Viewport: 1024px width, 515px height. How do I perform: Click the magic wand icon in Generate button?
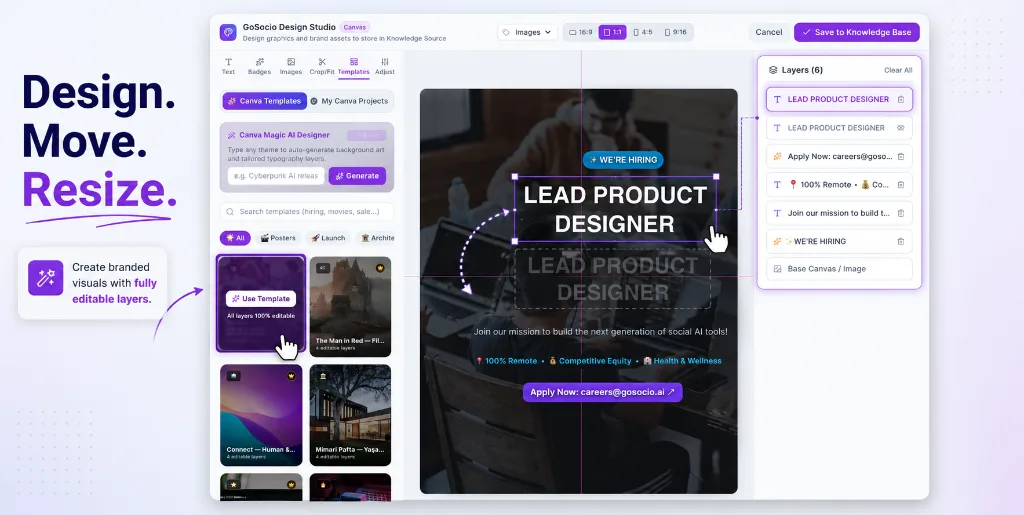pyautogui.click(x=340, y=176)
